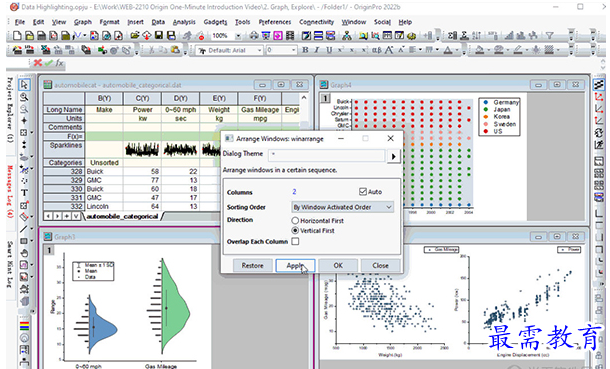Click Germany blue legend marker in Graph4
The width and height of the screenshot is (610, 369).
[486, 102]
